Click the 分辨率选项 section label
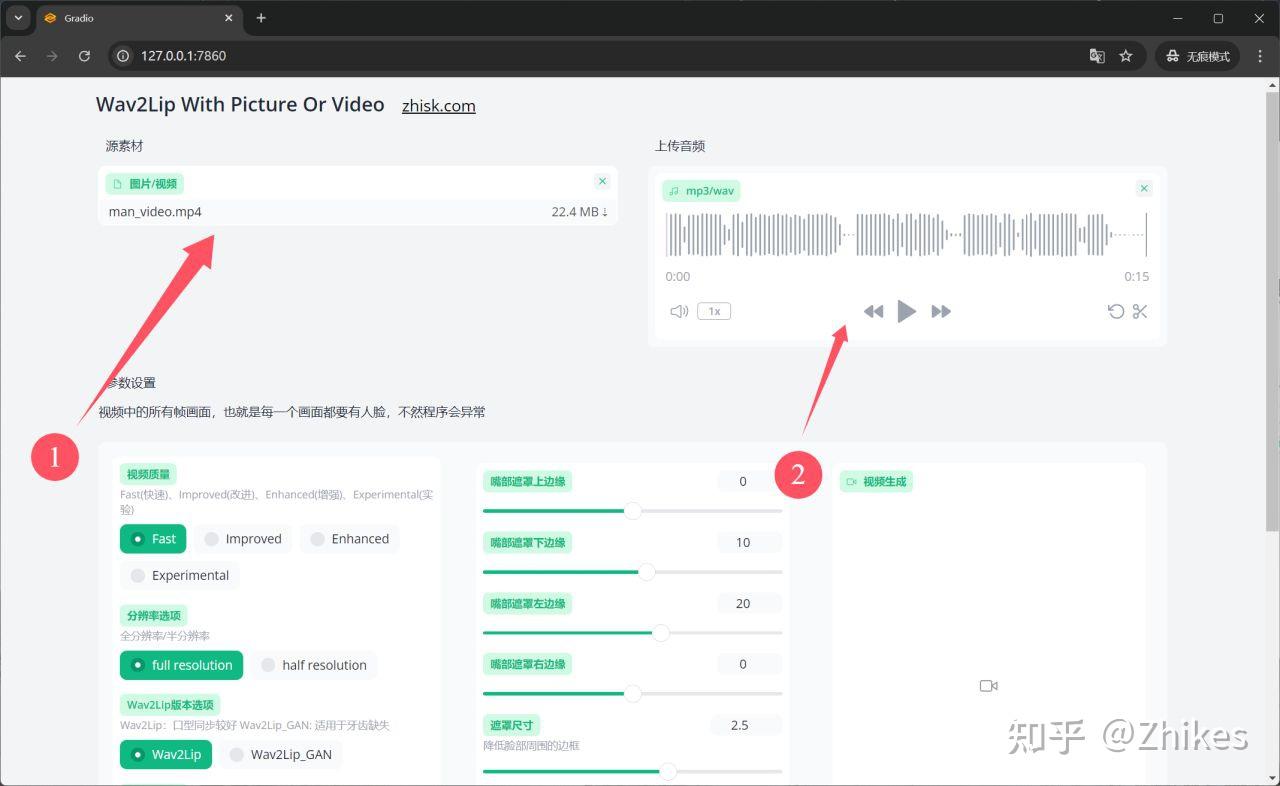Image resolution: width=1280 pixels, height=786 pixels. pos(154,615)
